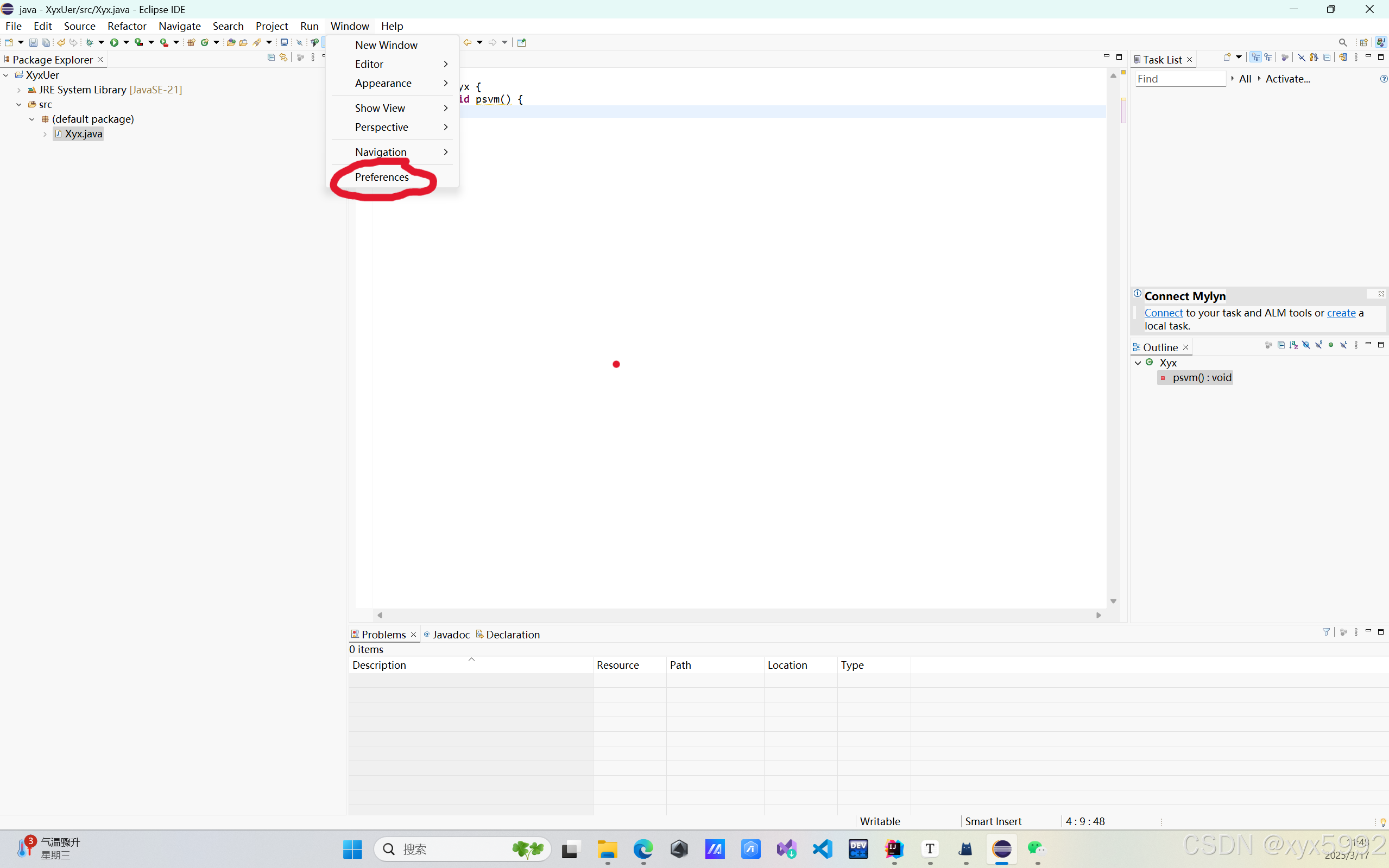Click the Connect link in Mylyn panel
1389x868 pixels.
pos(1163,313)
